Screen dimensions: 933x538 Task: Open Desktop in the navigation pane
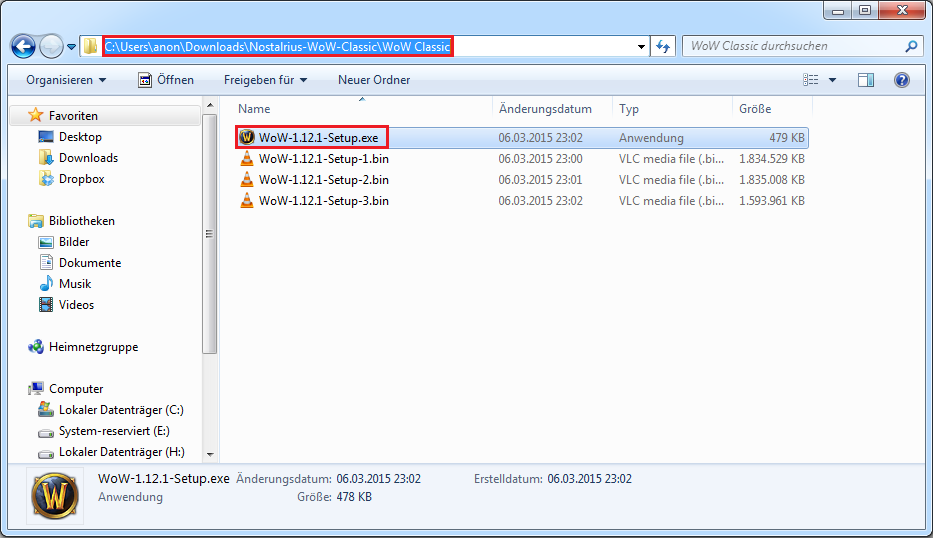coord(80,137)
